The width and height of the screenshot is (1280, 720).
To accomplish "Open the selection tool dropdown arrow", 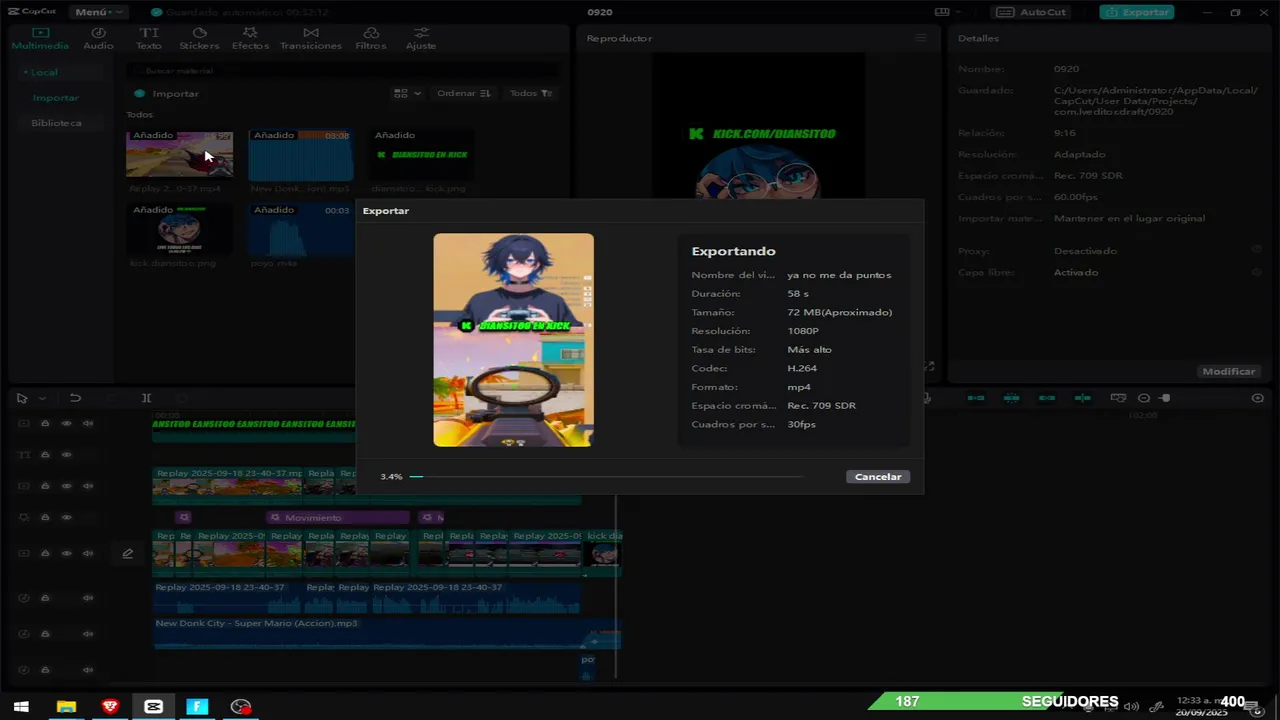I will tap(42, 398).
